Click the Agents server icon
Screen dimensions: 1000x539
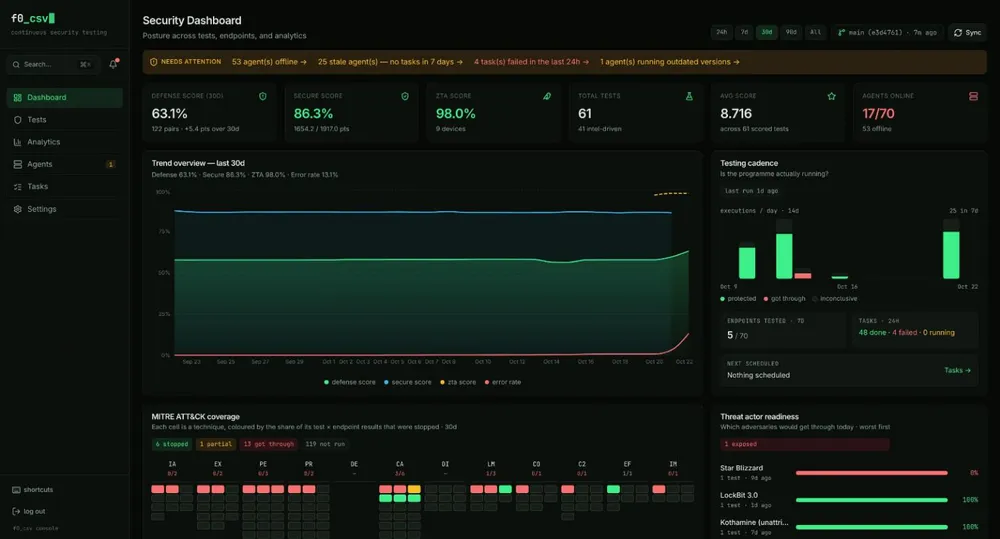[17, 165]
